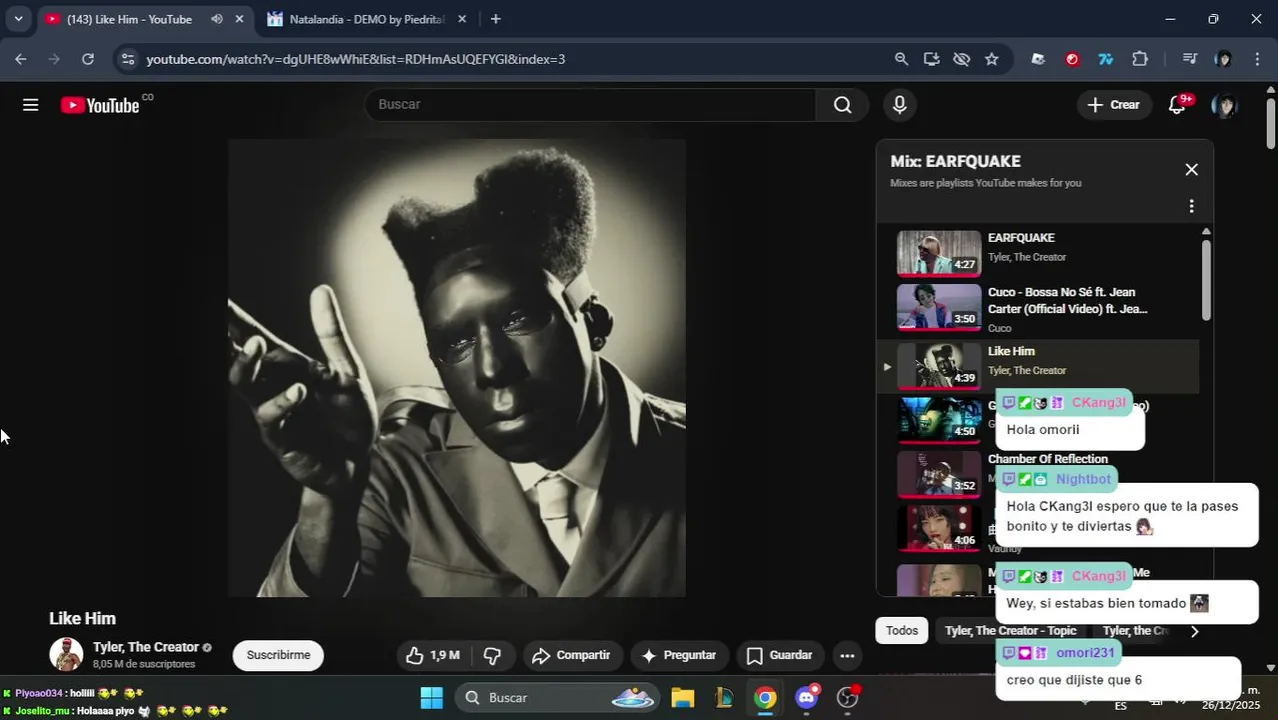Click the crossed-out eye icon in the address bar
The image size is (1278, 720).
coord(961,59)
